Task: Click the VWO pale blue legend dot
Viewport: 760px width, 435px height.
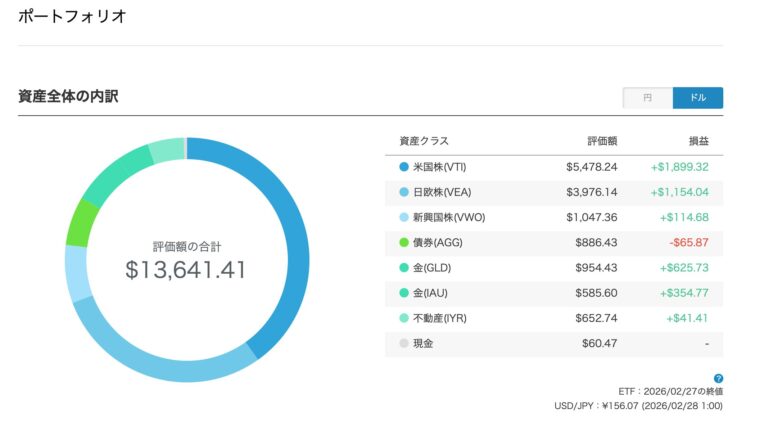Action: point(403,217)
